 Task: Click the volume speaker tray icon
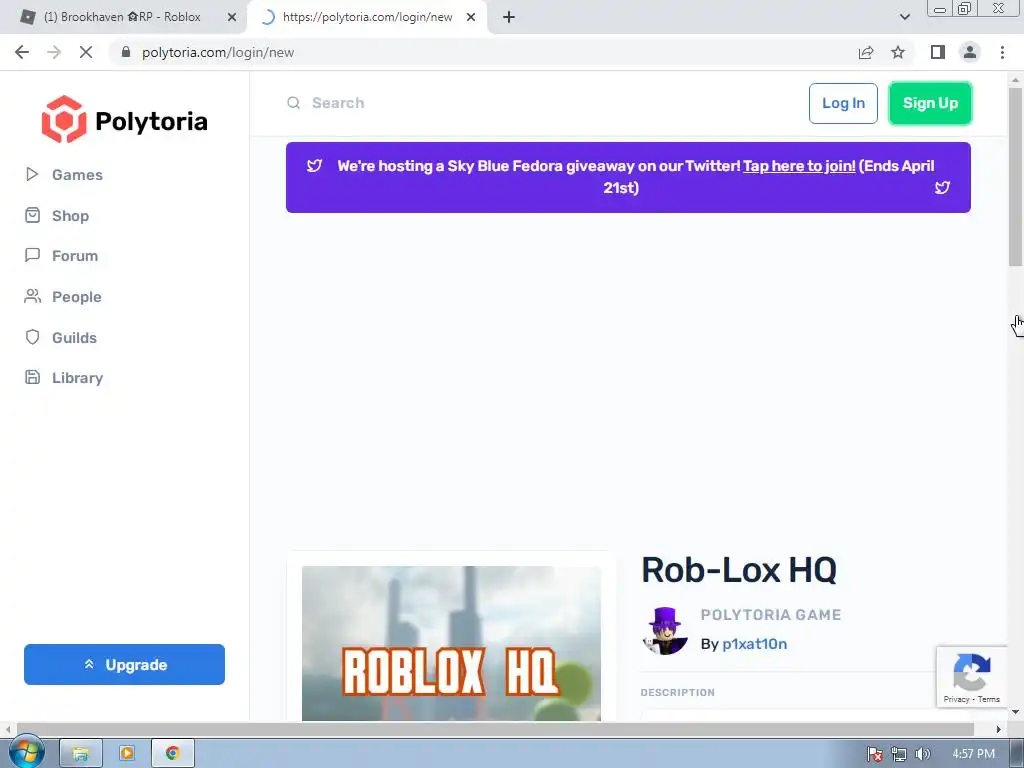point(922,754)
